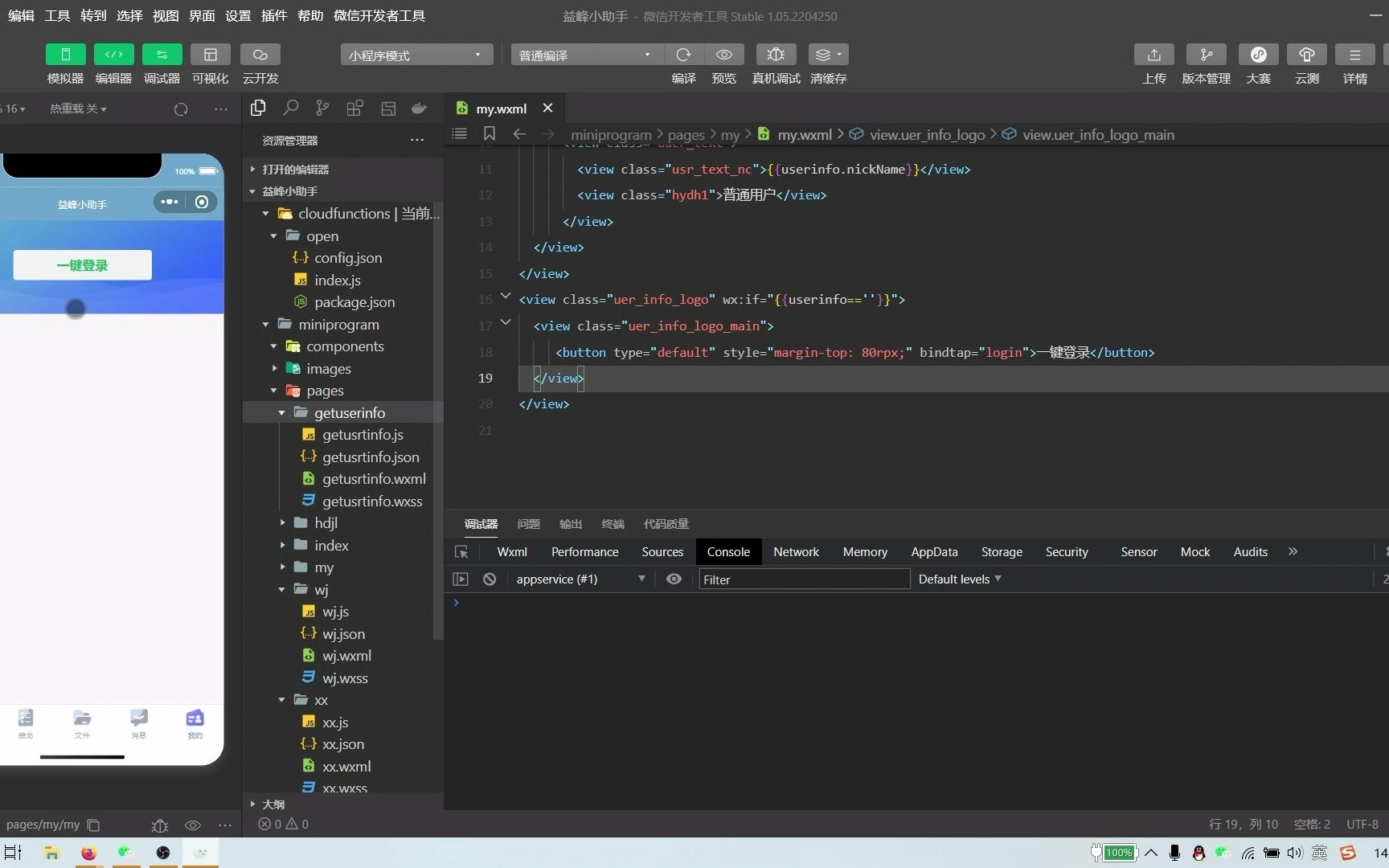
Task: Select the 消息 tab in simulator
Action: [138, 723]
